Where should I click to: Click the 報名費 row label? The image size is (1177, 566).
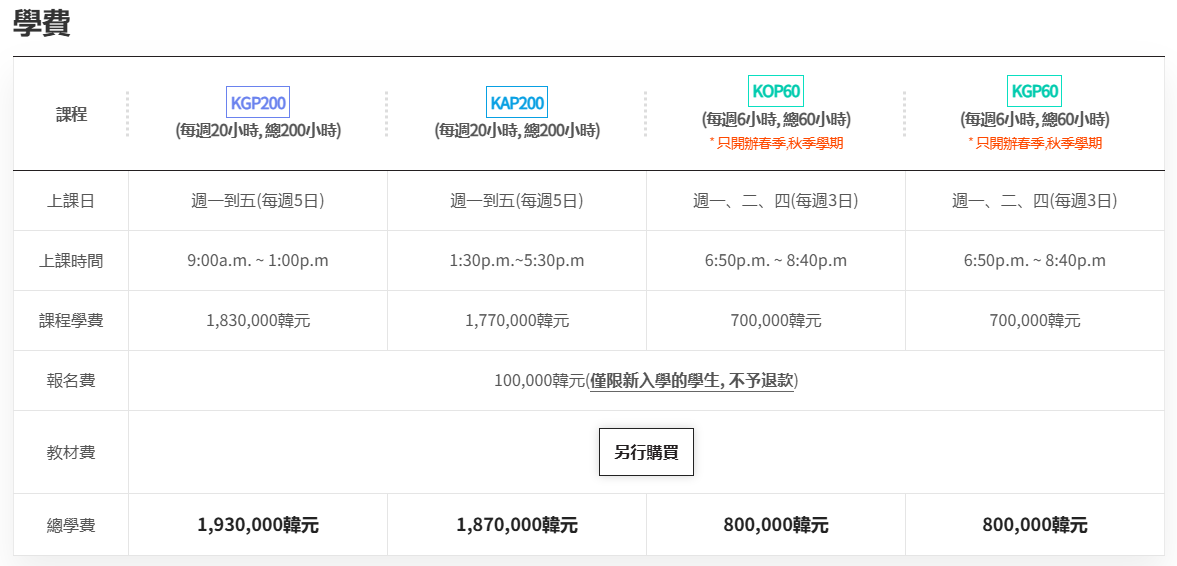tap(71, 381)
